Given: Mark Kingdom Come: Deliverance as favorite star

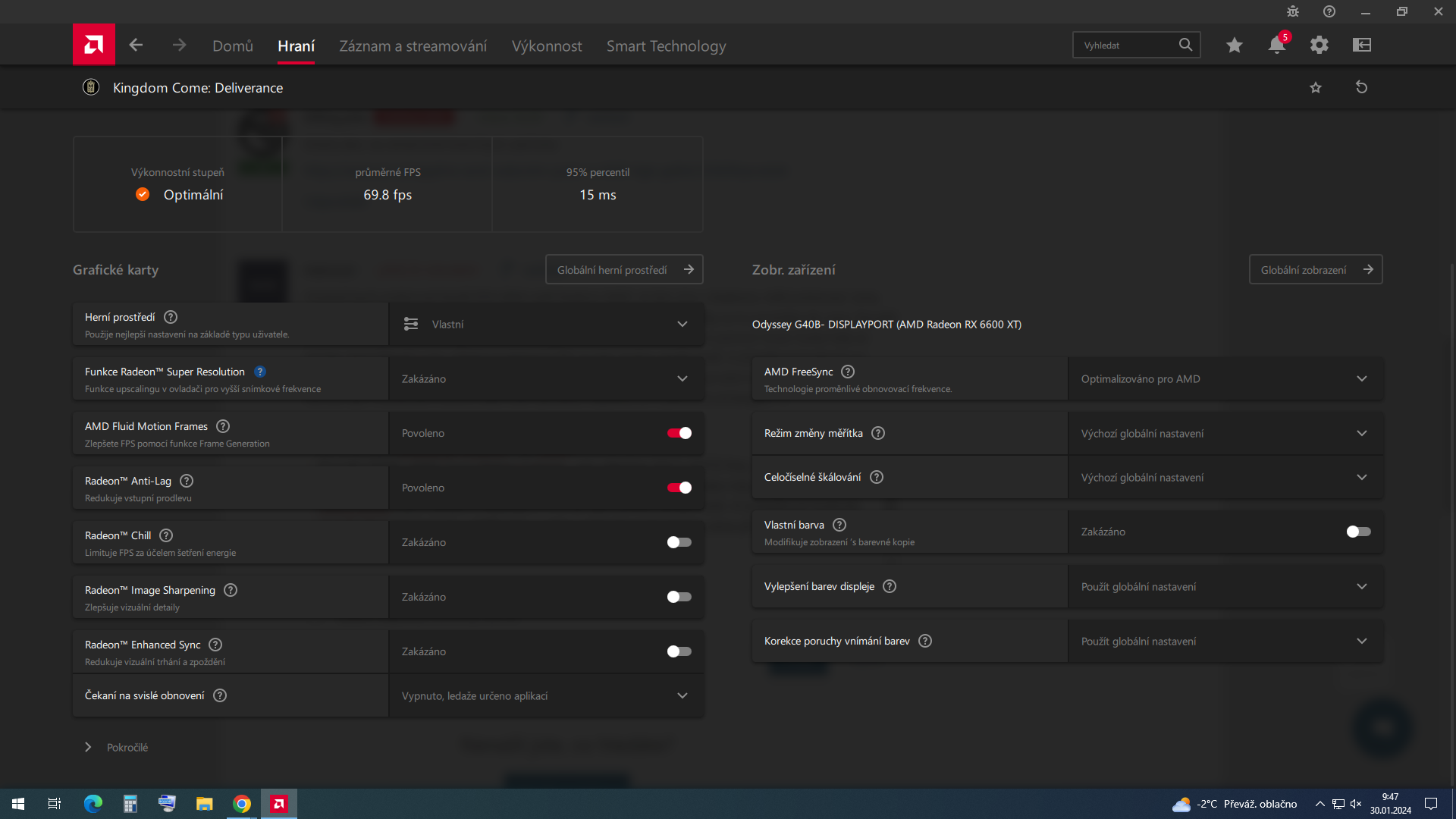Looking at the screenshot, I should (x=1316, y=87).
